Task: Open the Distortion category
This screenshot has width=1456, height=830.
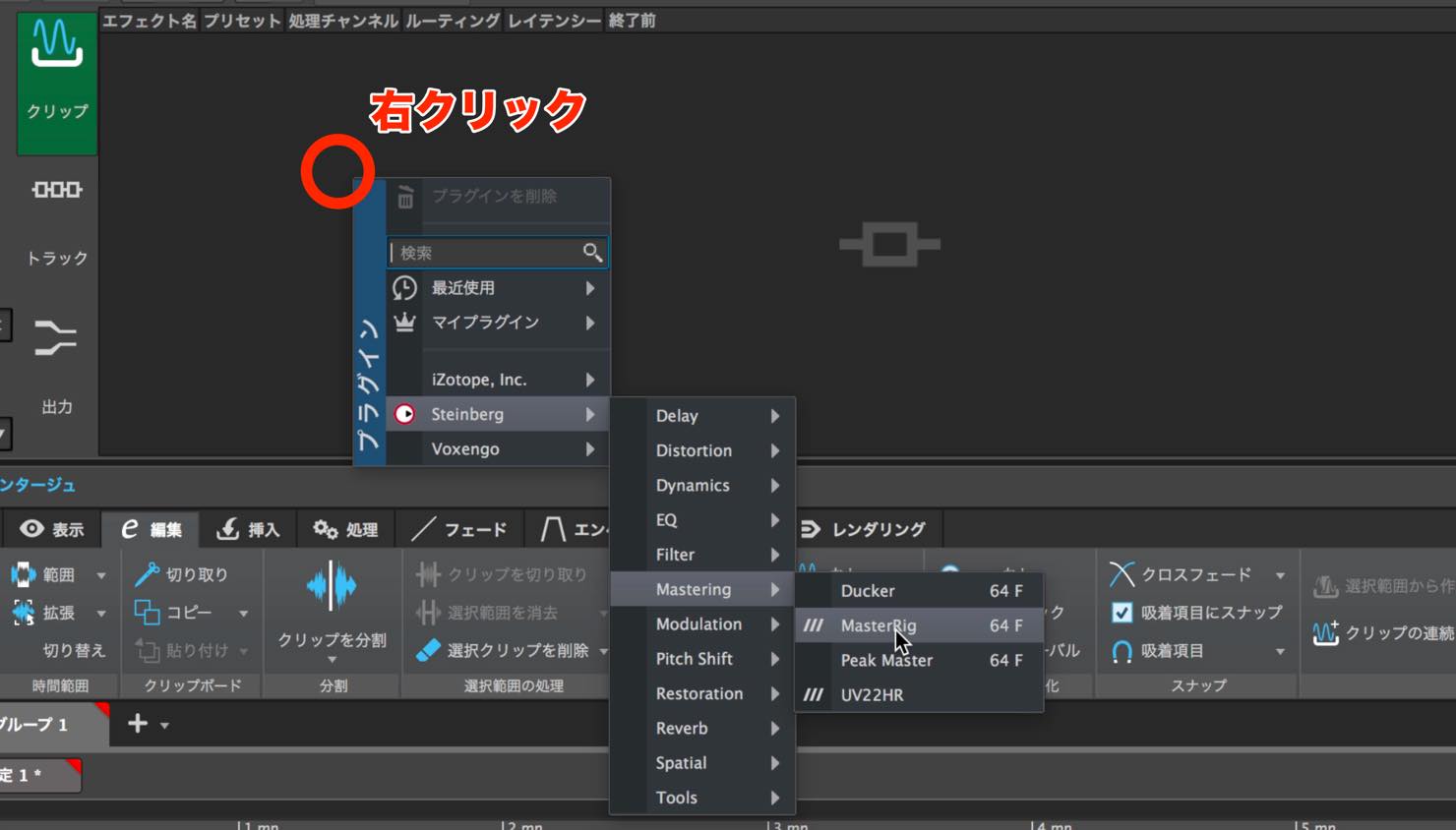Action: pyautogui.click(x=702, y=450)
